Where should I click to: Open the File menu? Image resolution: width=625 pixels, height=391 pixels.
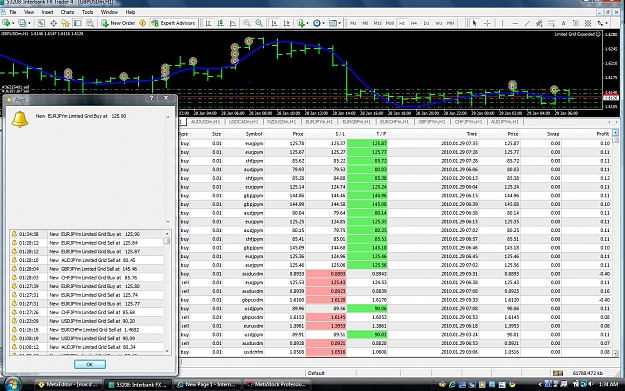(x=13, y=12)
